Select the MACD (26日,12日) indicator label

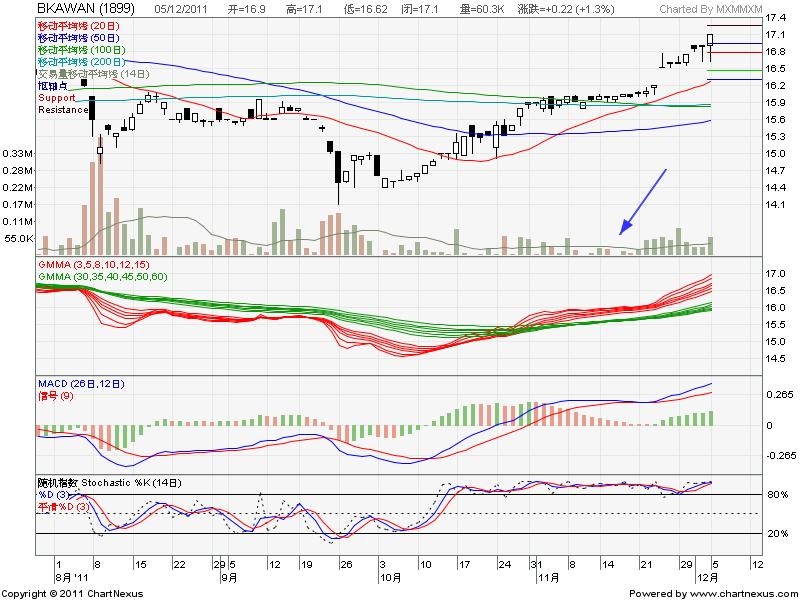[x=91, y=384]
